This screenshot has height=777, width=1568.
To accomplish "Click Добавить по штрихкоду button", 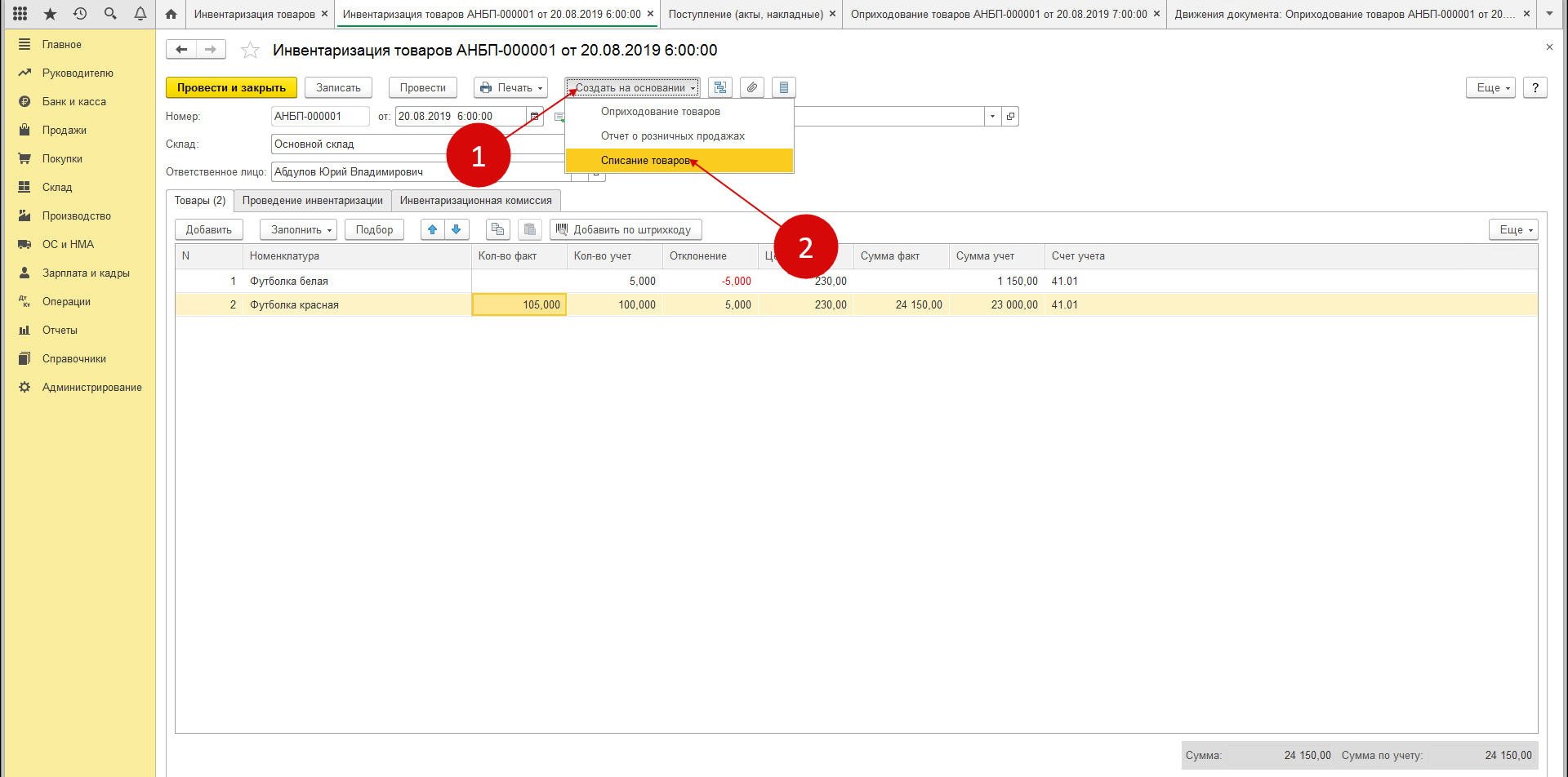I will pyautogui.click(x=626, y=229).
